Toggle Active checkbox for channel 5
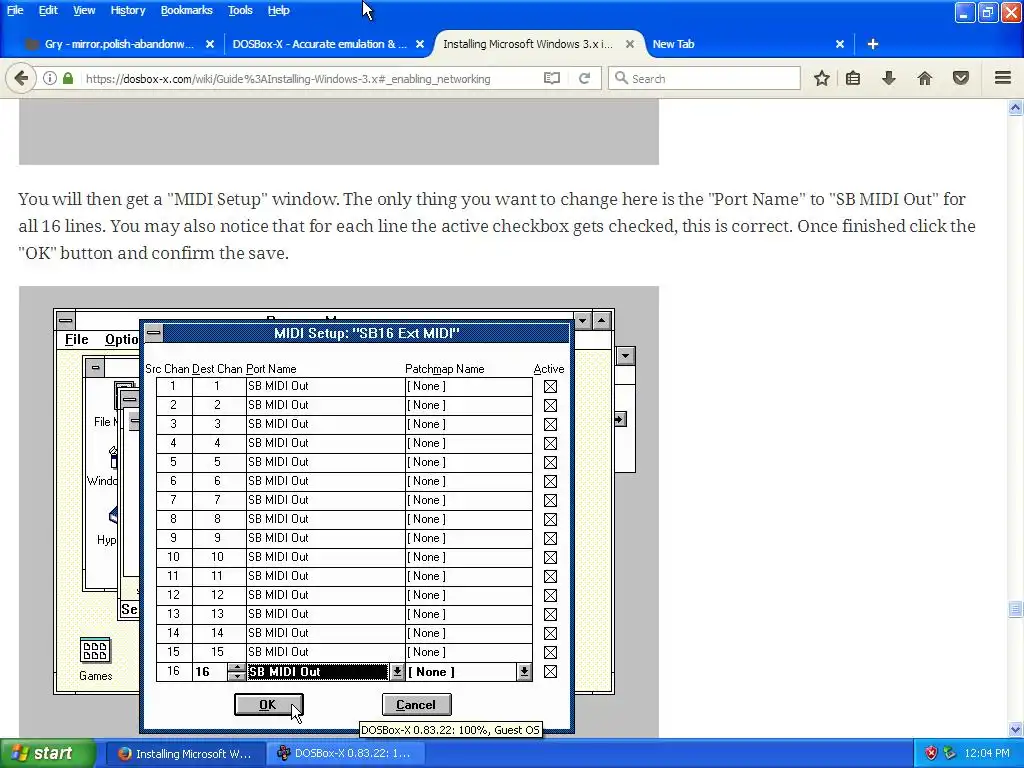The height and width of the screenshot is (768, 1024). (551, 462)
